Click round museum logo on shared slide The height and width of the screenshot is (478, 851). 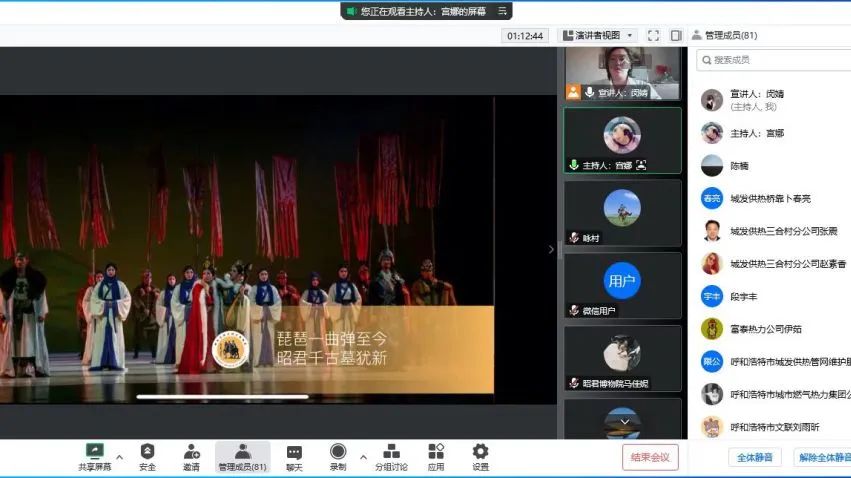(x=231, y=350)
